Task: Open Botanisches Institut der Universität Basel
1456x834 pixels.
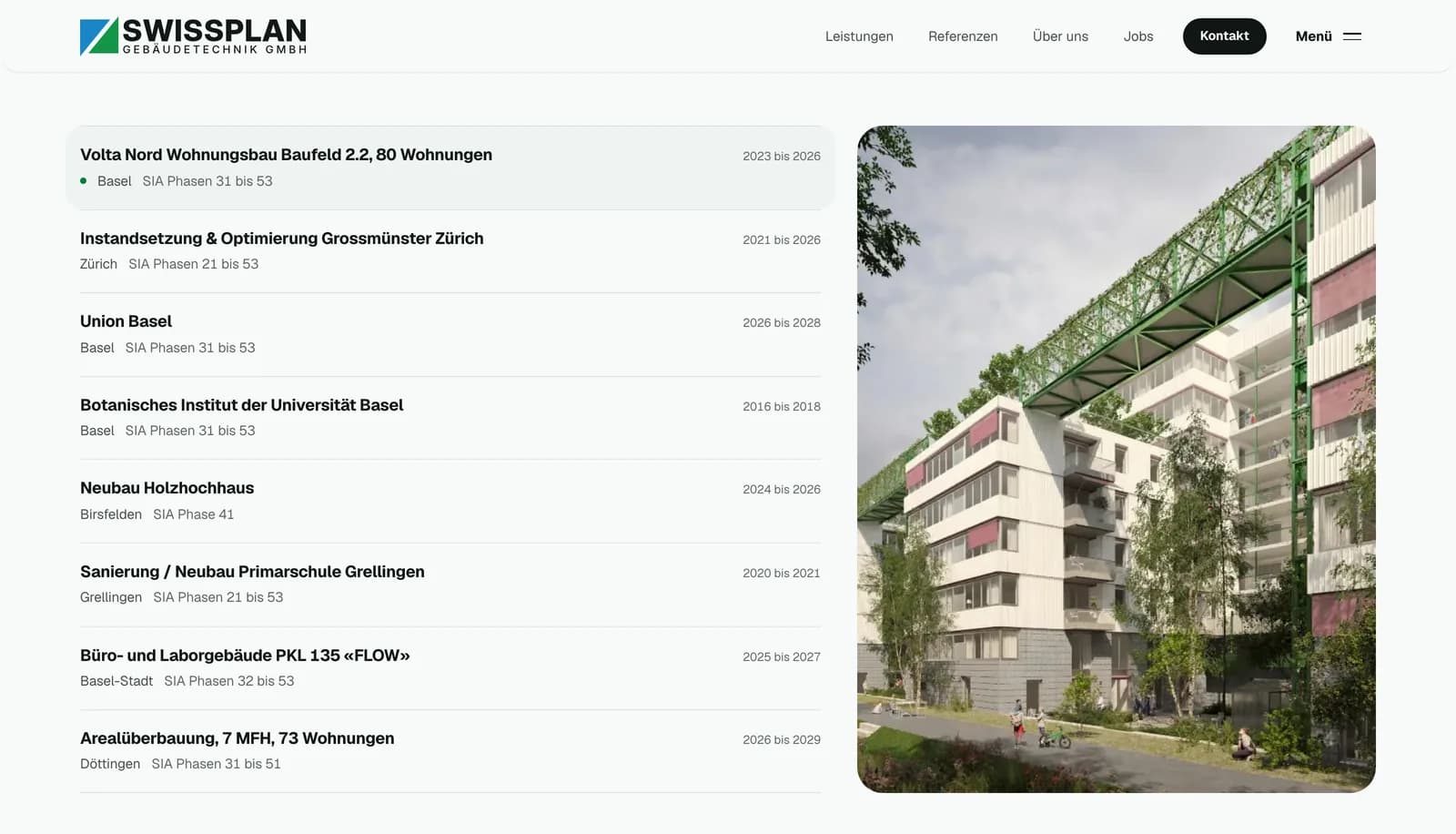Action: (450, 418)
